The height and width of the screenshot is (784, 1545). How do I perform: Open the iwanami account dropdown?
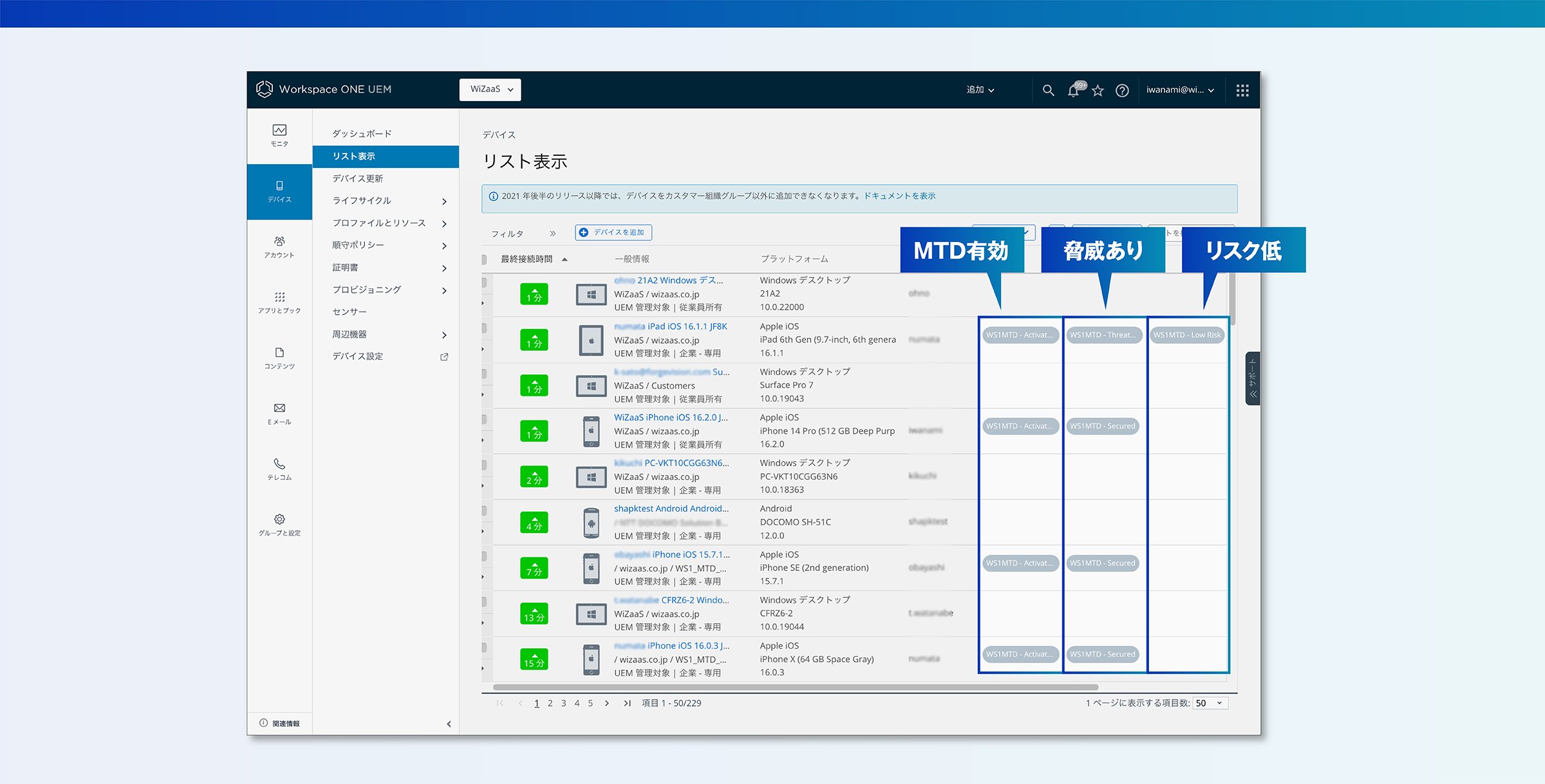[x=1180, y=90]
